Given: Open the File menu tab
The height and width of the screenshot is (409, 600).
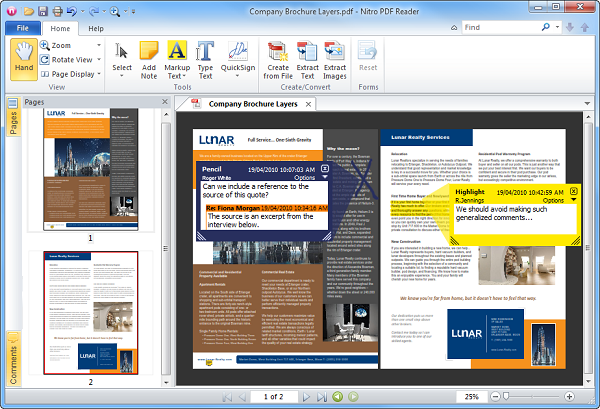Looking at the screenshot, I should [x=23, y=28].
